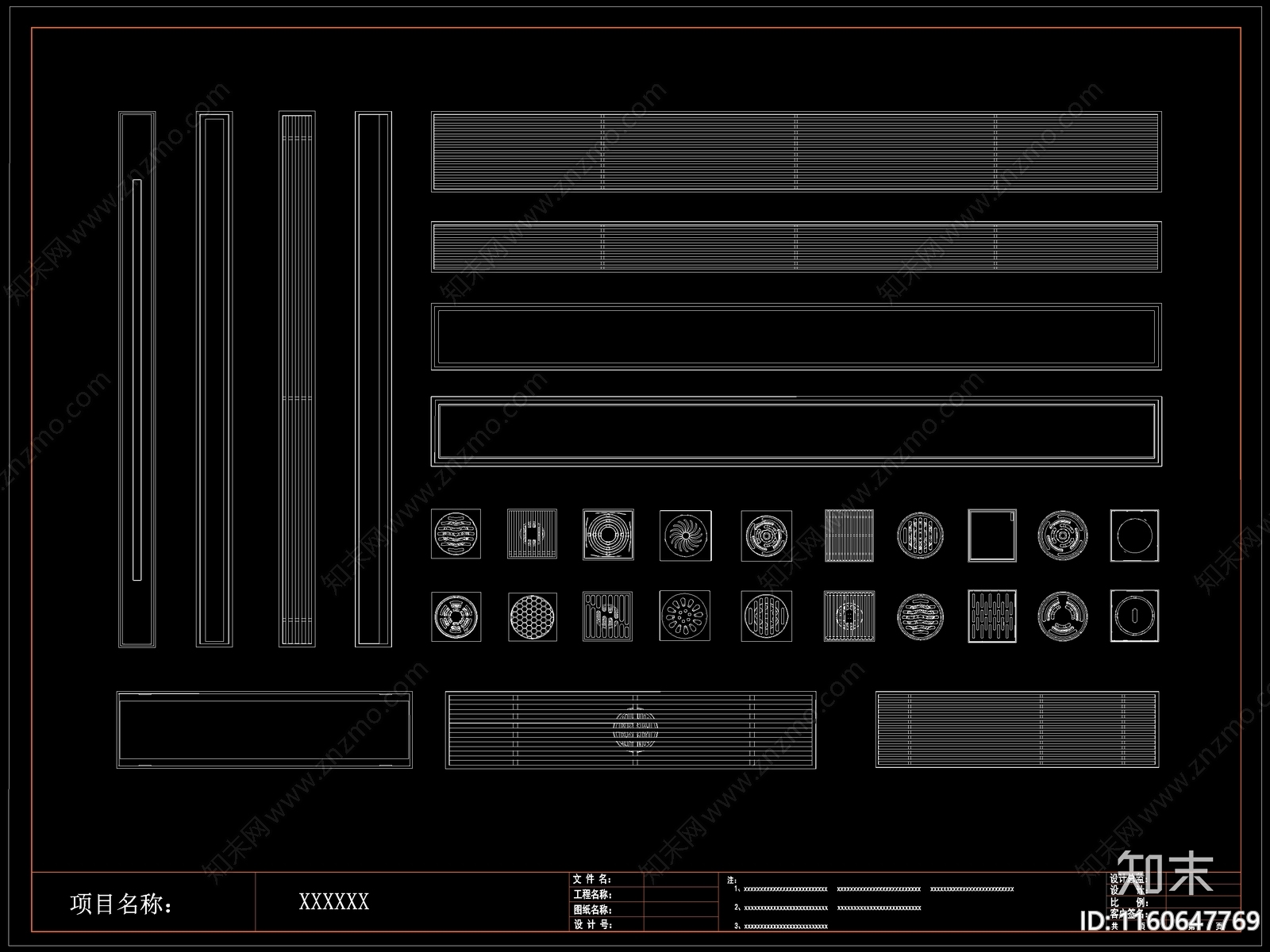Pick square grille drain with round center, bottom row
Screen dimensions: 1270x952
(x=849, y=616)
